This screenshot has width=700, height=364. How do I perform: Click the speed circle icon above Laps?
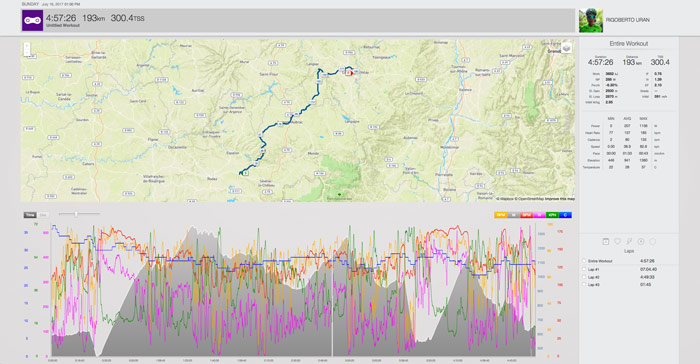[641, 242]
